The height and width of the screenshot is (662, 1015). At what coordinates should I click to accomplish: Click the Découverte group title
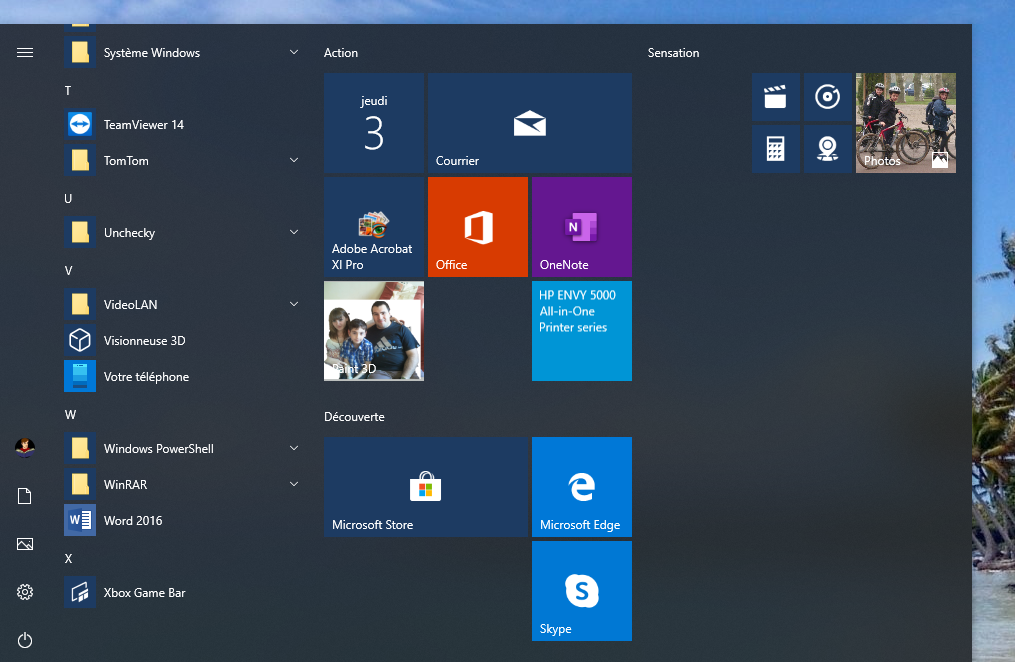[354, 417]
